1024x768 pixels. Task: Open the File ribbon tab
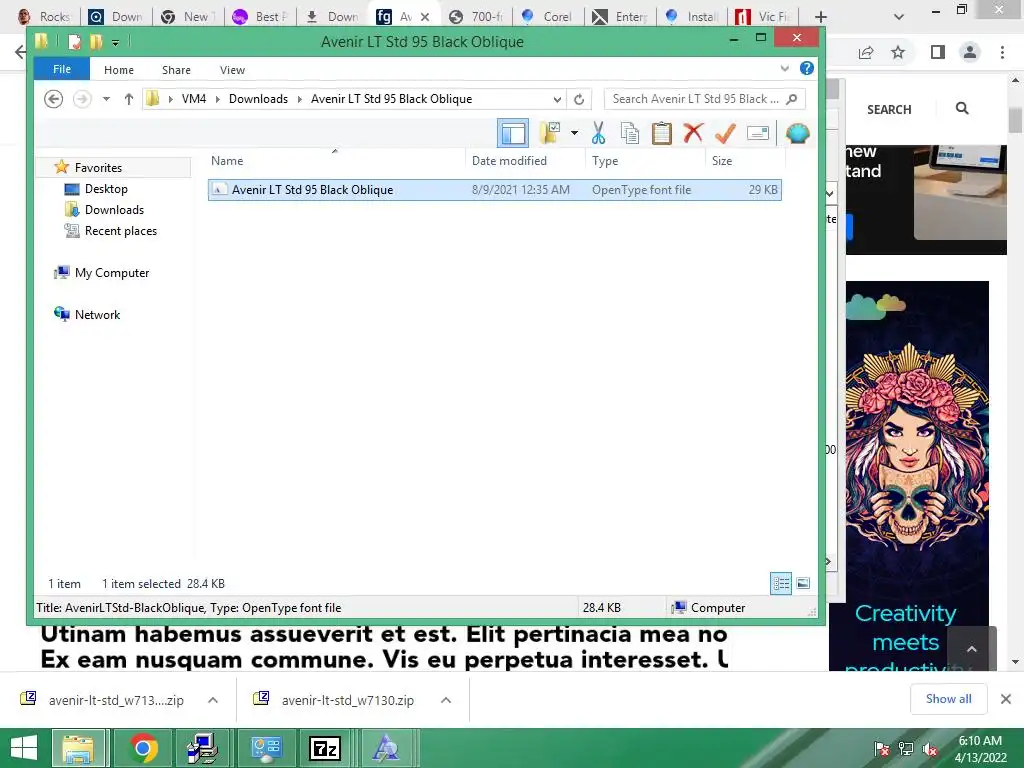pyautogui.click(x=62, y=69)
